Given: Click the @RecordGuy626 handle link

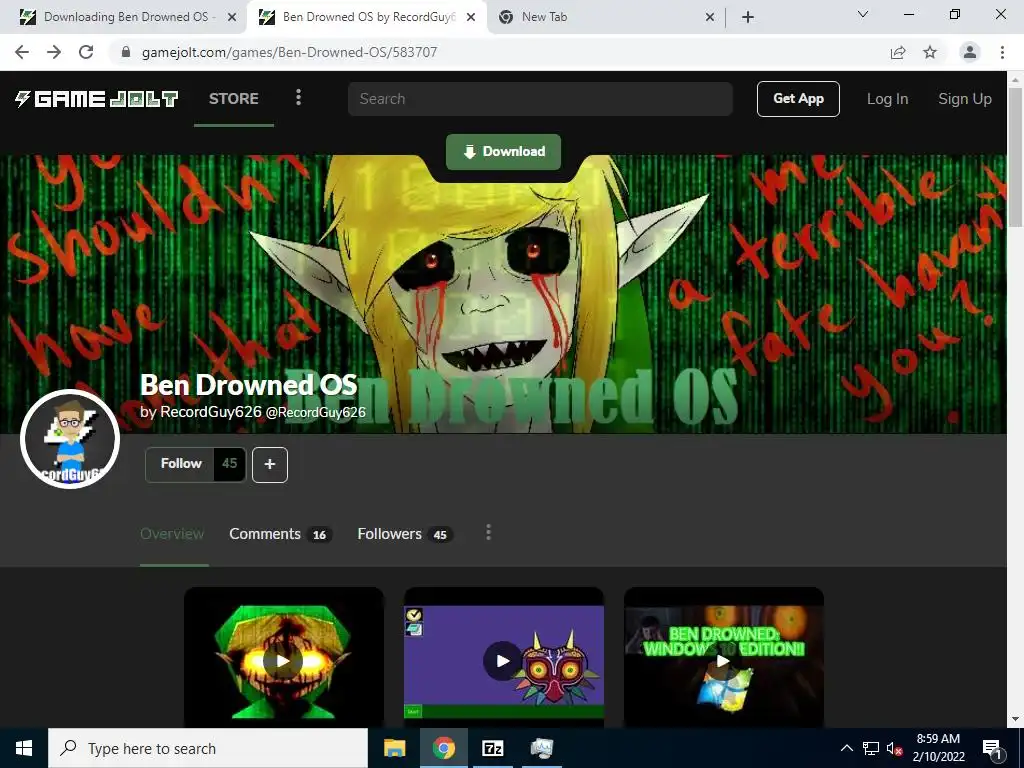Looking at the screenshot, I should coord(316,412).
